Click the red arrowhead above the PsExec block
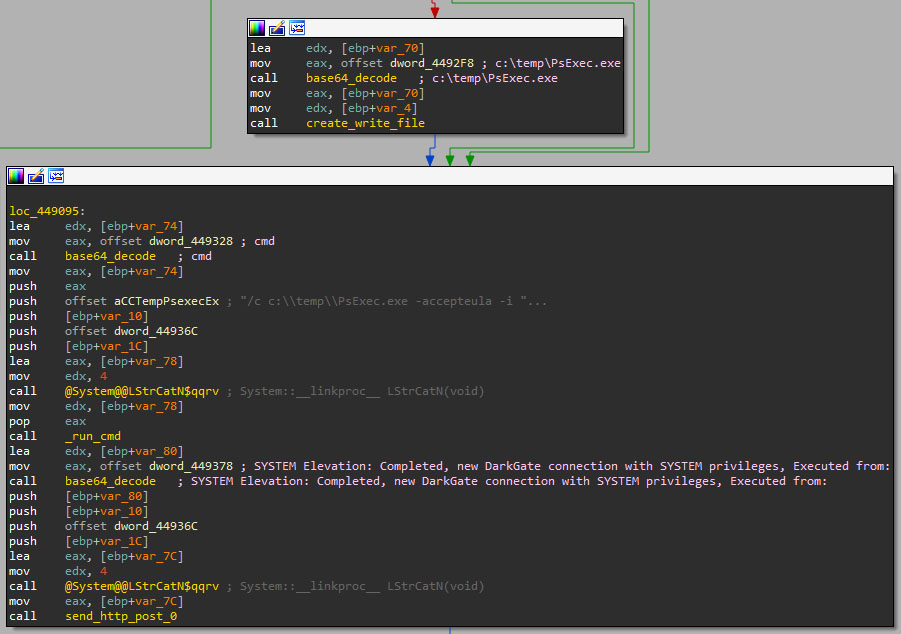This screenshot has width=901, height=634. click(434, 11)
